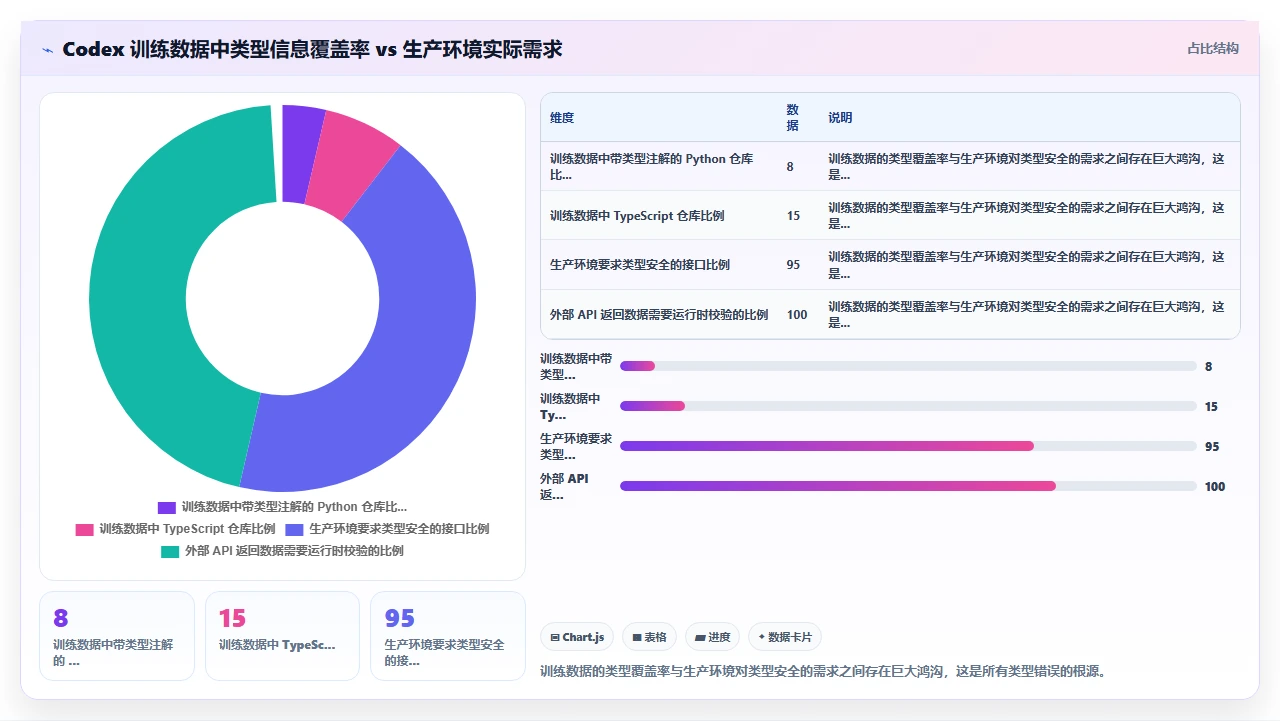Toggle teal 外部 API legend swatch

pos(170,551)
